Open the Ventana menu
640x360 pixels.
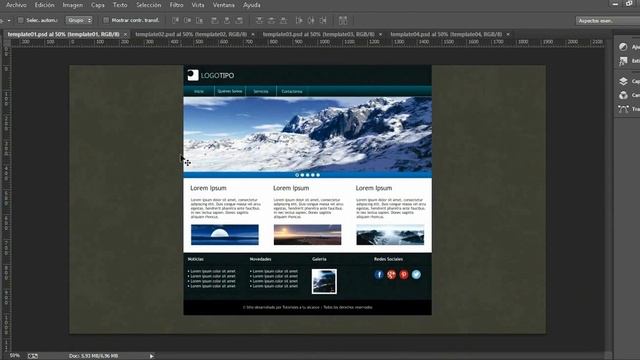pos(224,5)
